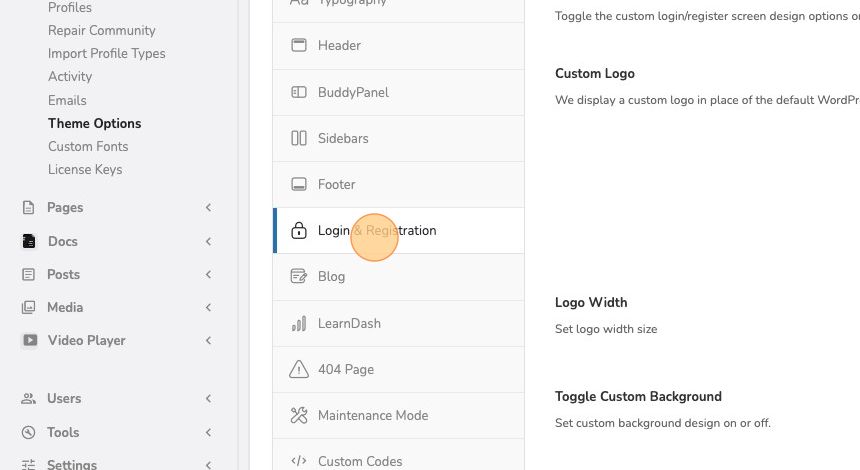Open the Profiles submenu link
This screenshot has height=470, width=860.
(x=70, y=8)
